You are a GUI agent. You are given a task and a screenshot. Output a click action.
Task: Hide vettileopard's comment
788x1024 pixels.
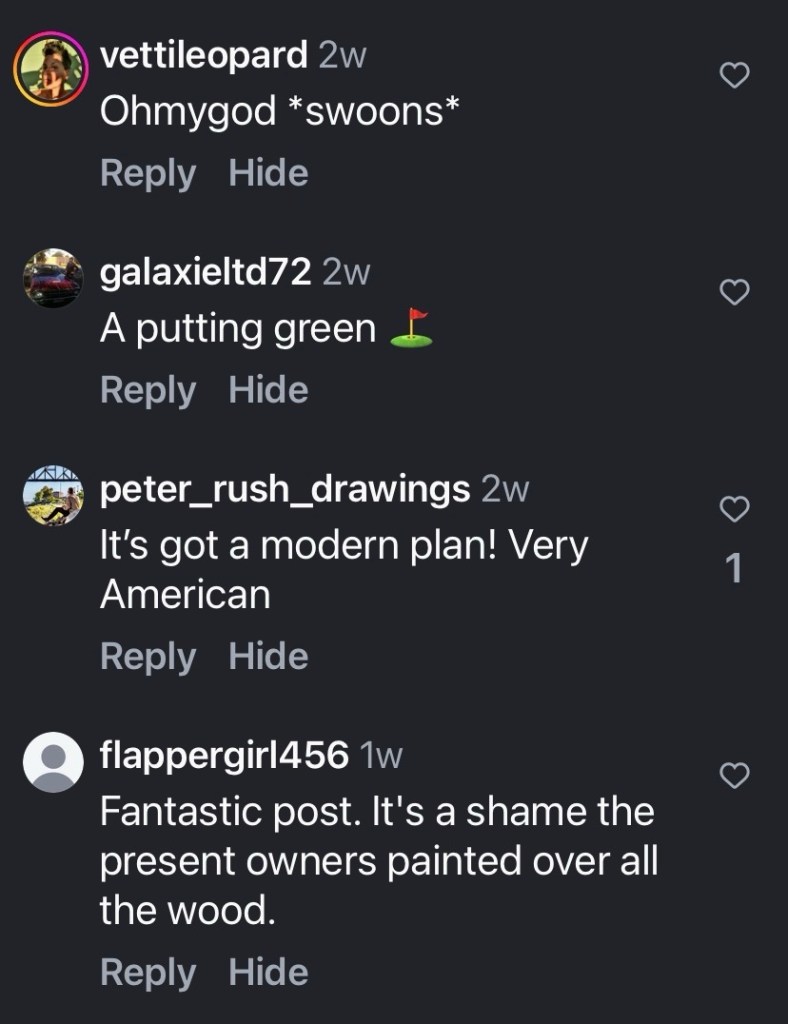tap(268, 173)
